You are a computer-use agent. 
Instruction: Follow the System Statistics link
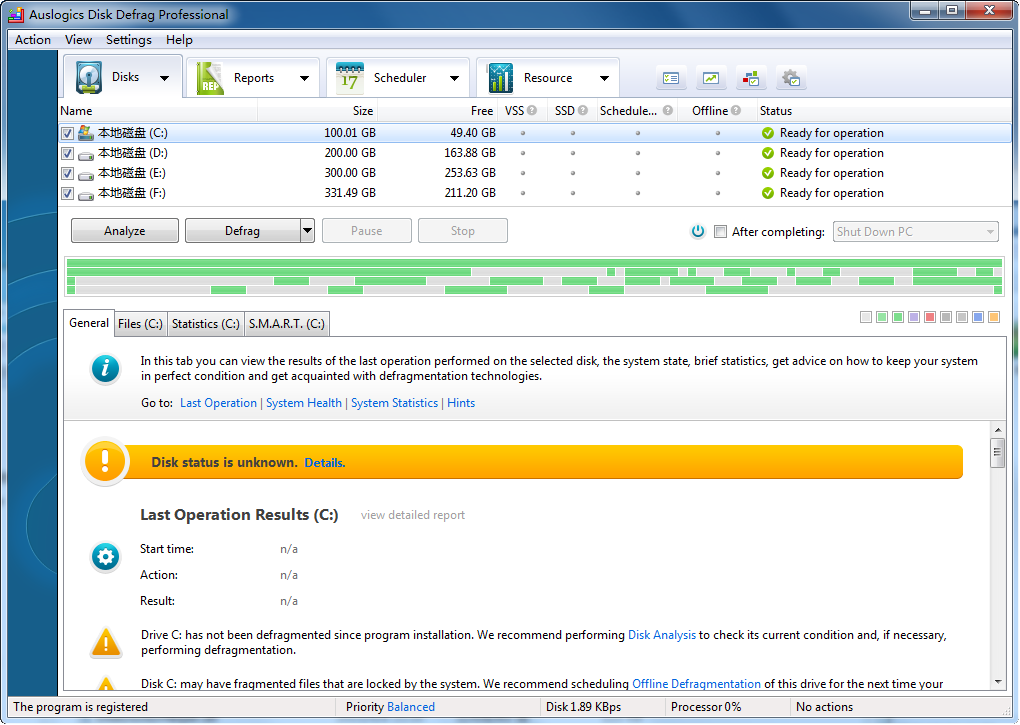(394, 403)
